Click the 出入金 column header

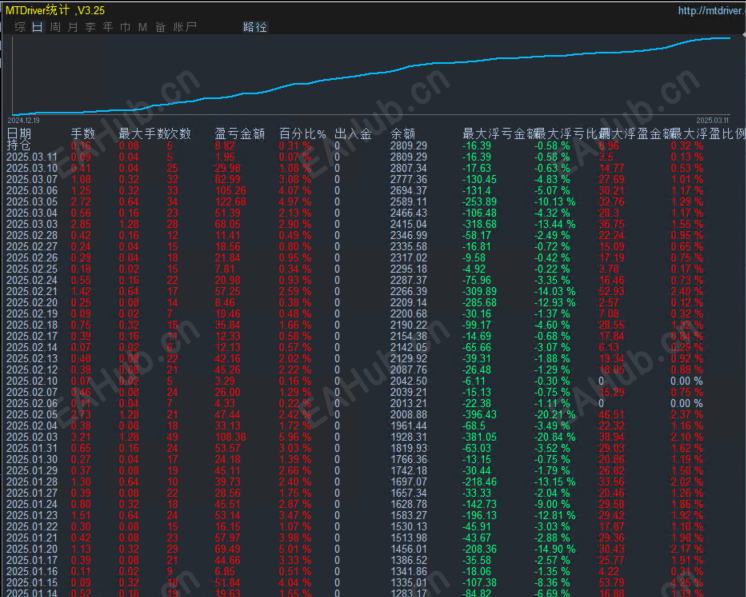tap(353, 134)
